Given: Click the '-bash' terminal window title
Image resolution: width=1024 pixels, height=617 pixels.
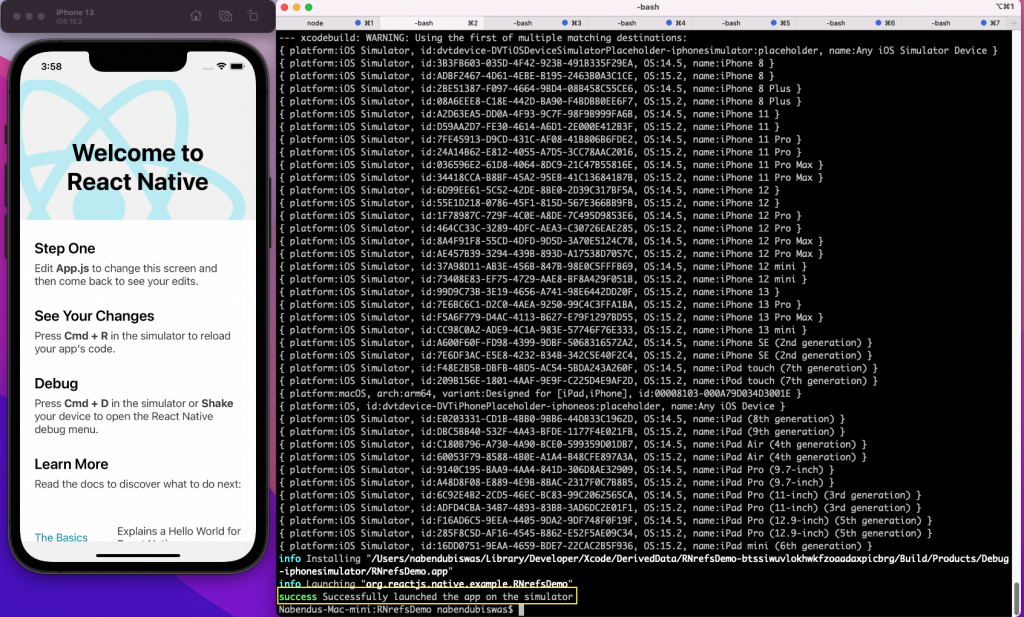Looking at the screenshot, I should pyautogui.click(x=648, y=7).
